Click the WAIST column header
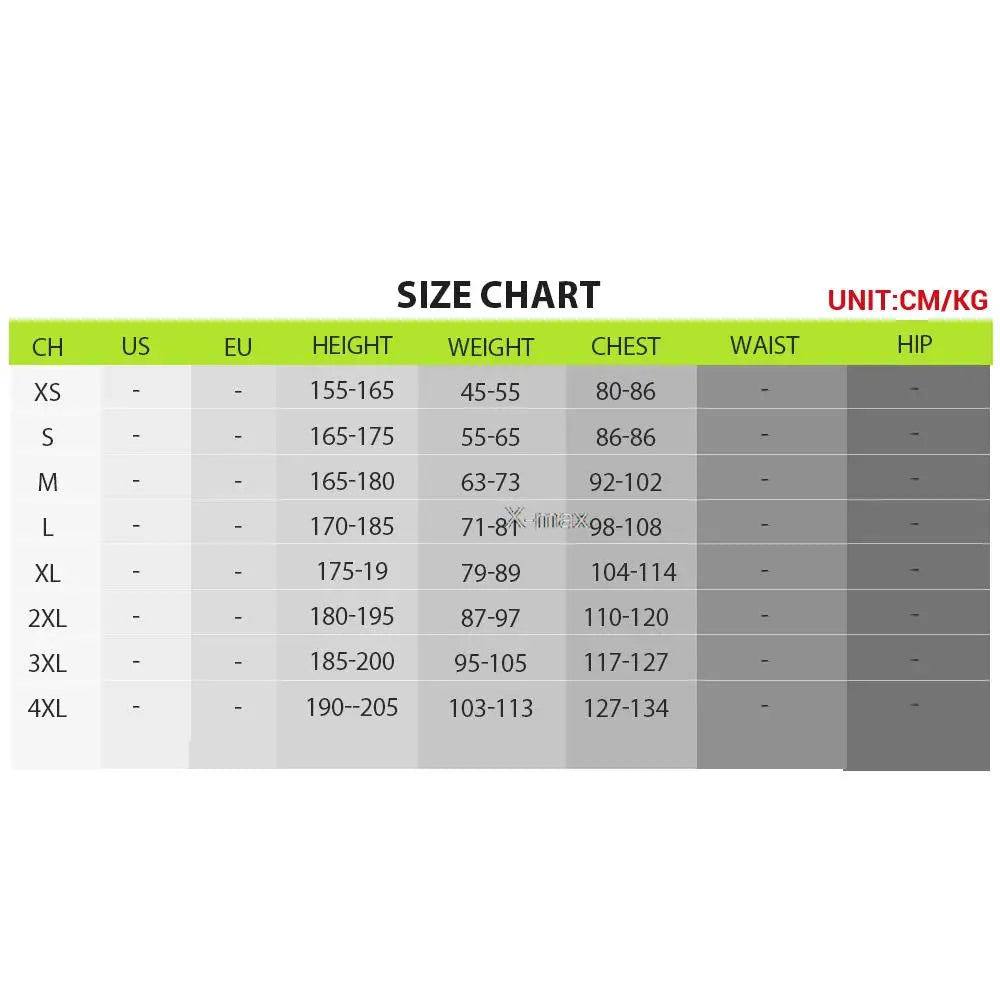 pos(764,346)
